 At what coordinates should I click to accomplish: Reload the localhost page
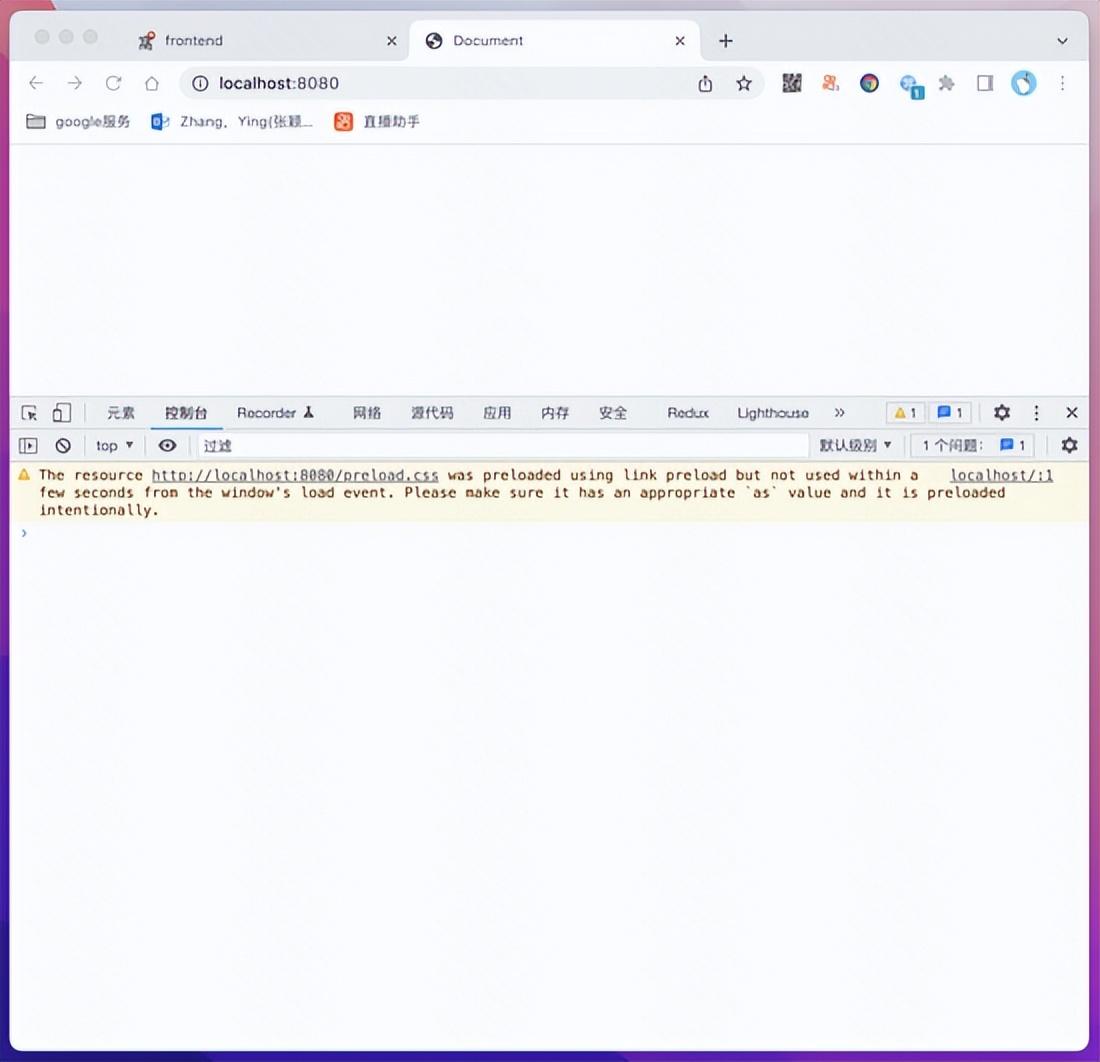[x=113, y=83]
